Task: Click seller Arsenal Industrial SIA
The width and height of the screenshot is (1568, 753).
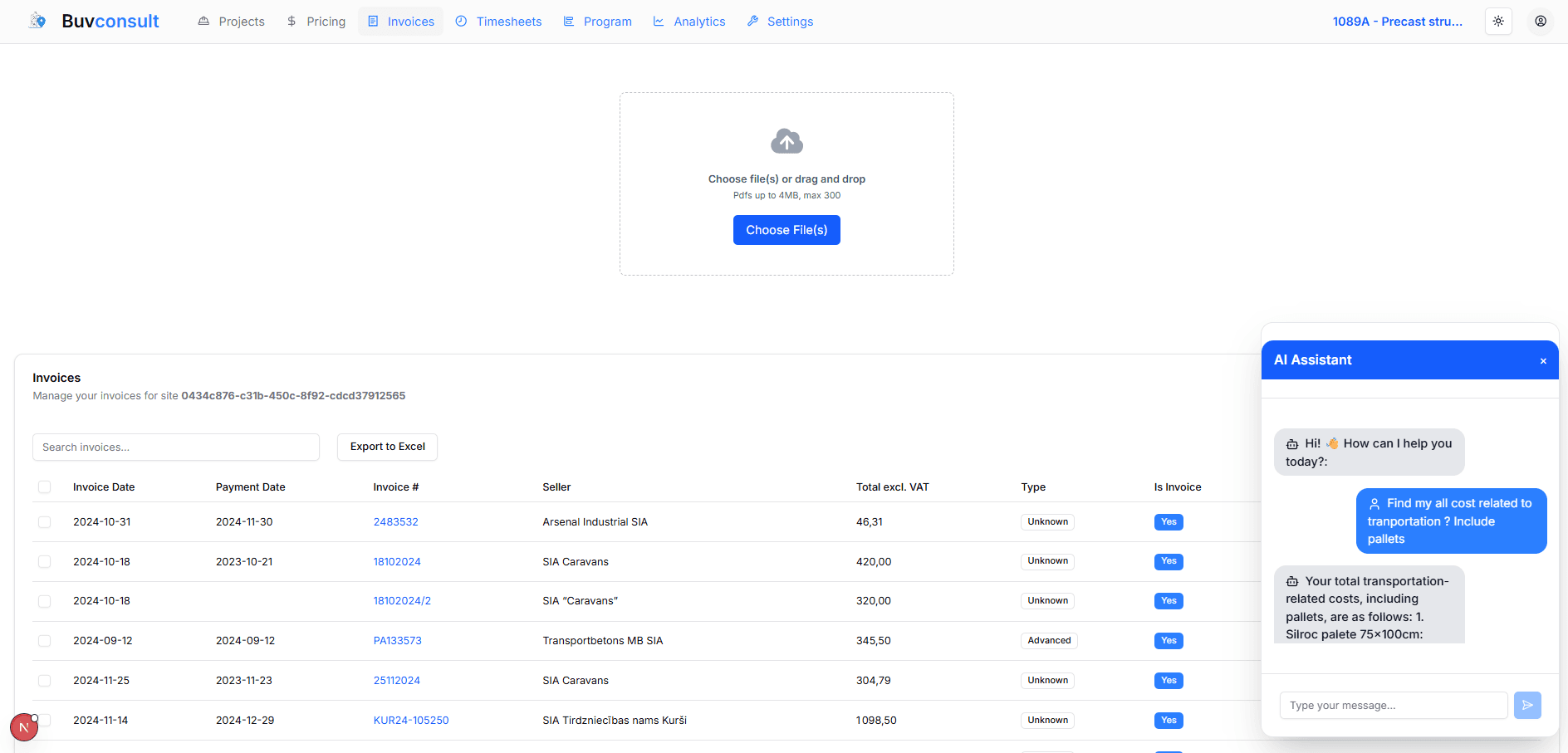Action: [595, 522]
